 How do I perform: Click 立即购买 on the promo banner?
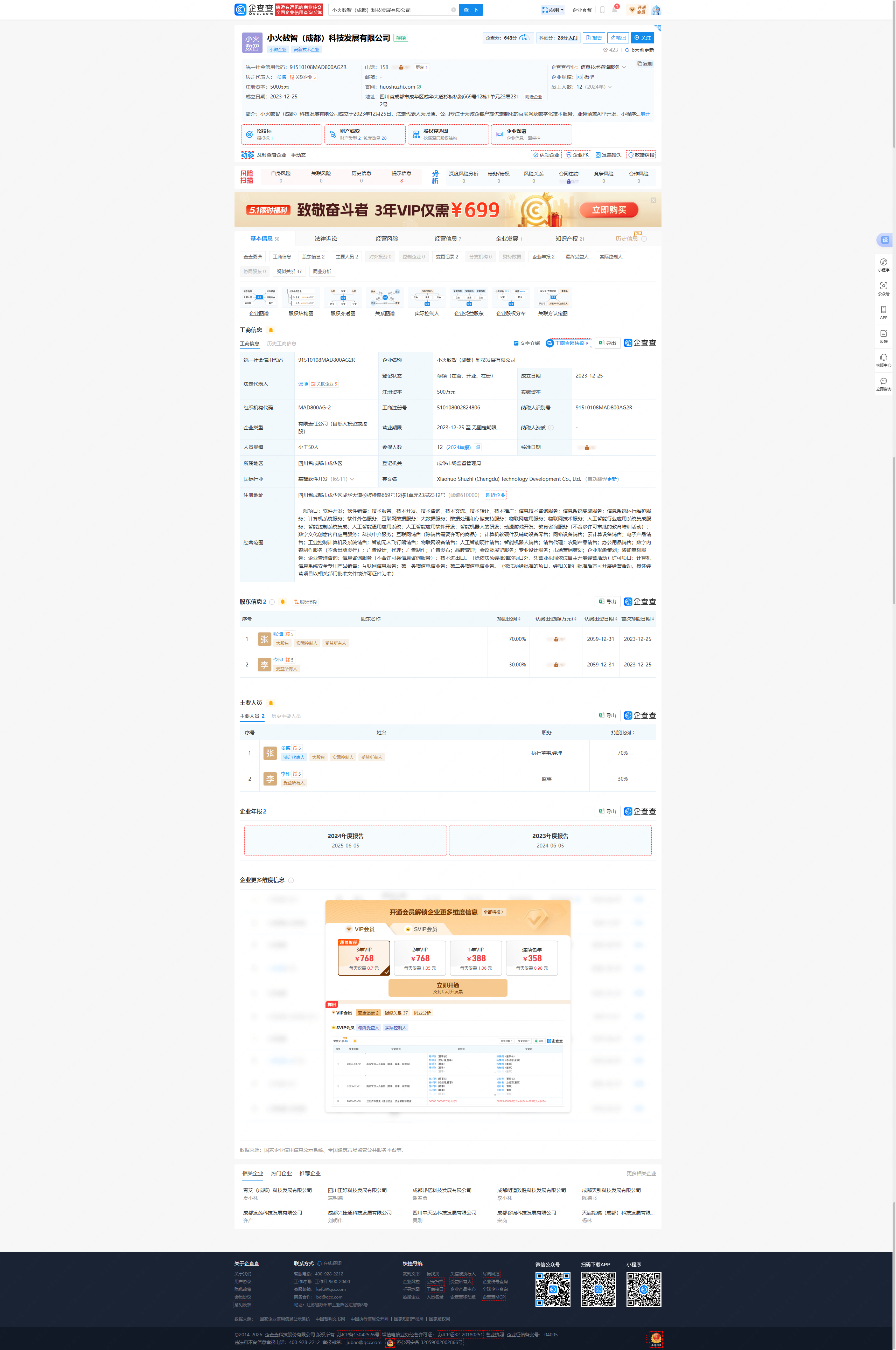point(609,210)
